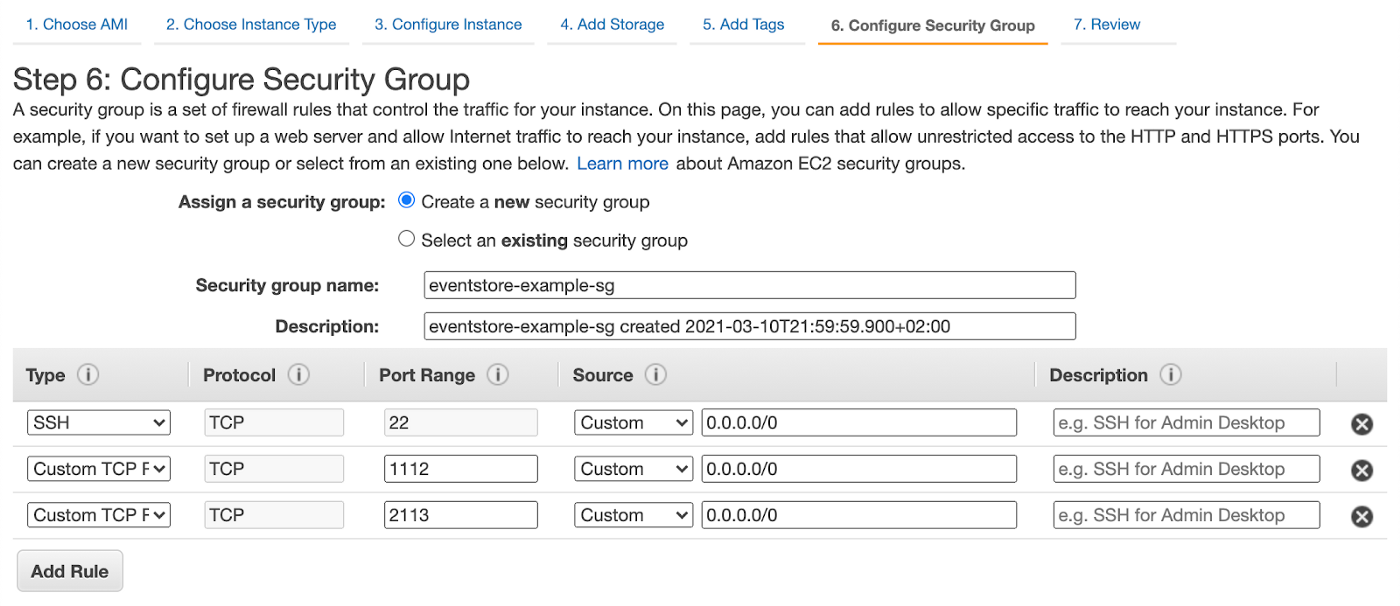Remove the port 2113 rule

tap(1362, 516)
